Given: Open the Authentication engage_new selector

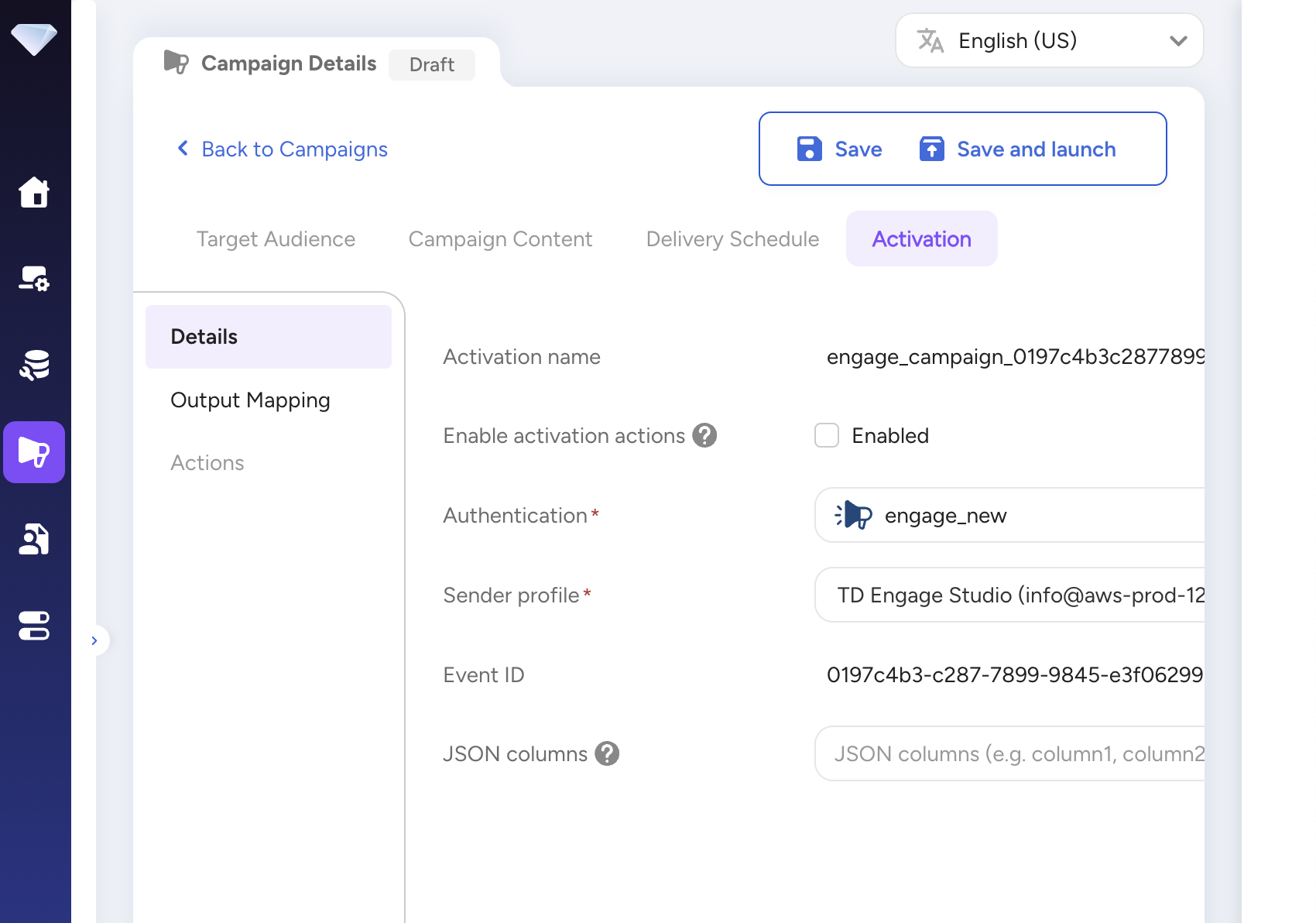Looking at the screenshot, I should (x=1006, y=515).
